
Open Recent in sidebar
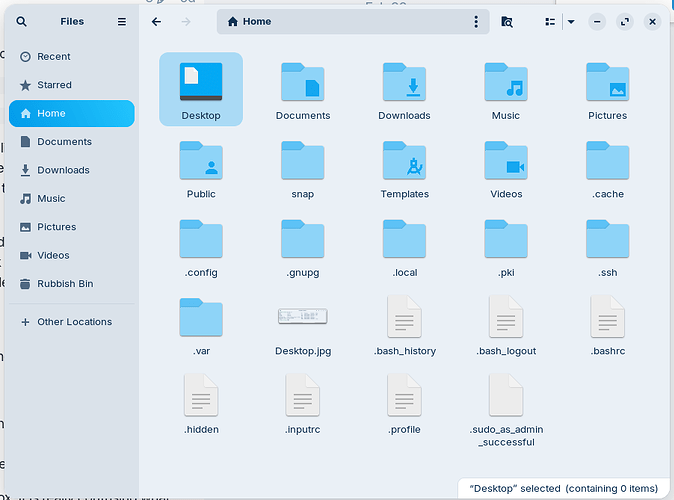(72, 57)
